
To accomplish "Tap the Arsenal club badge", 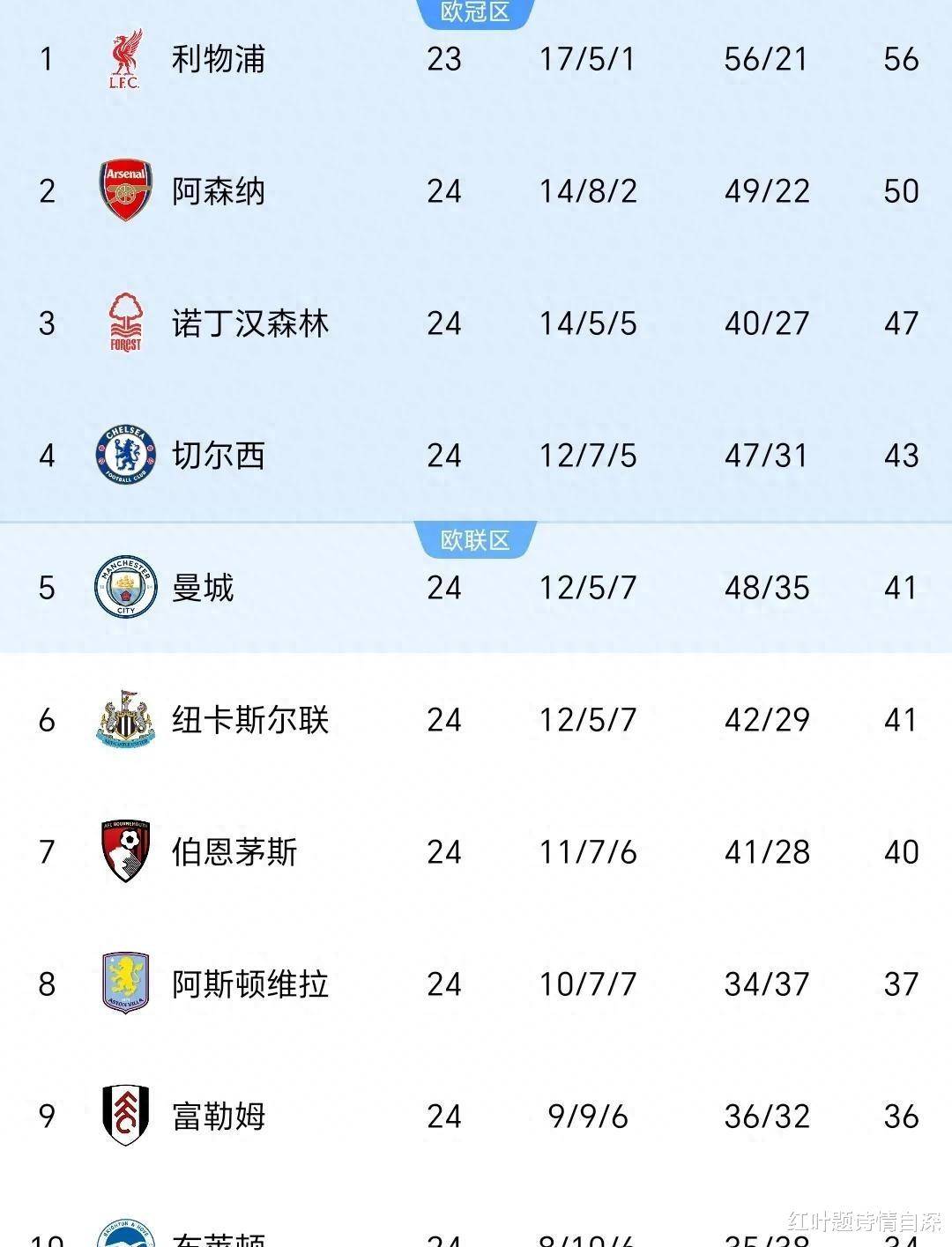I will click(x=125, y=190).
